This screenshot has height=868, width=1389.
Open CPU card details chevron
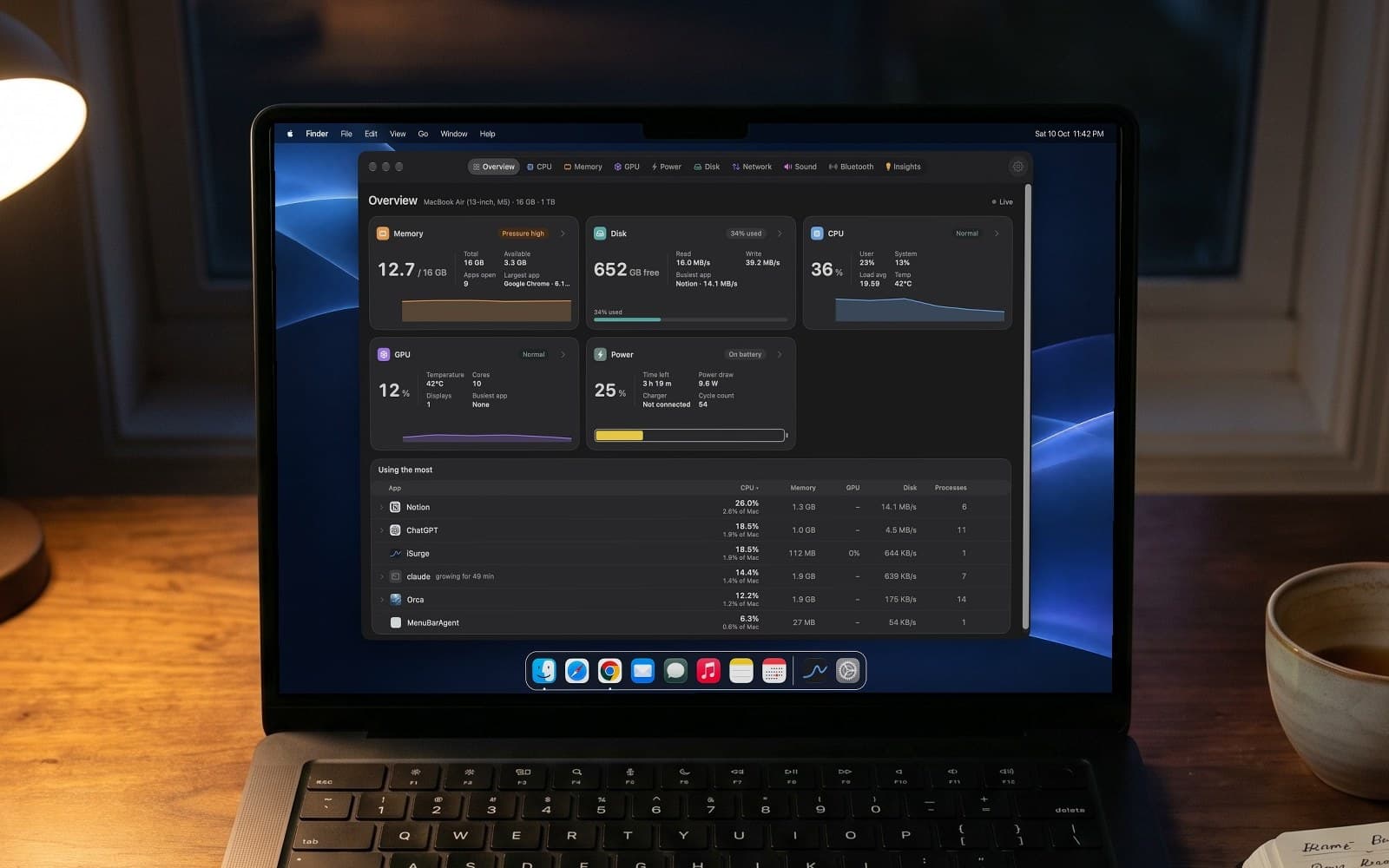click(x=997, y=233)
